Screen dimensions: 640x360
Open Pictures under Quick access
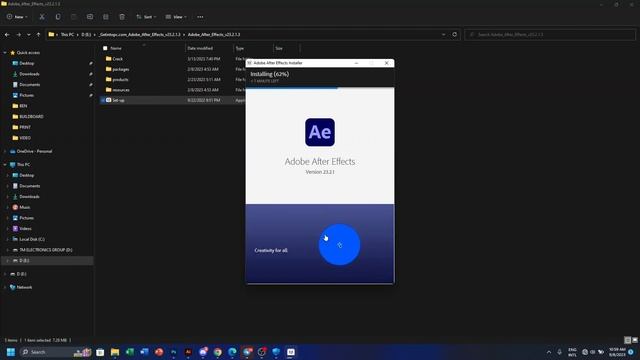click(x=27, y=95)
